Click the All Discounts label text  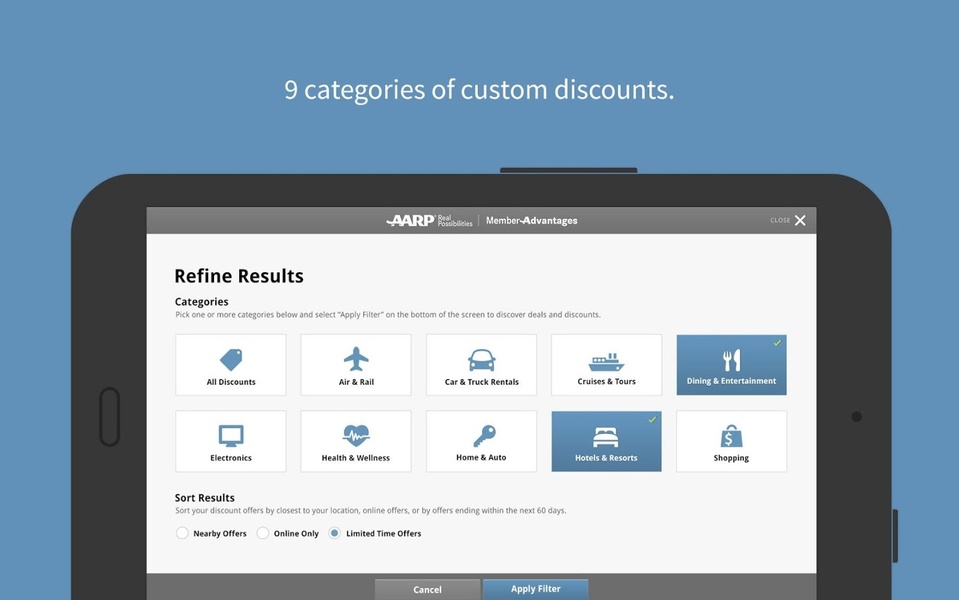231,382
